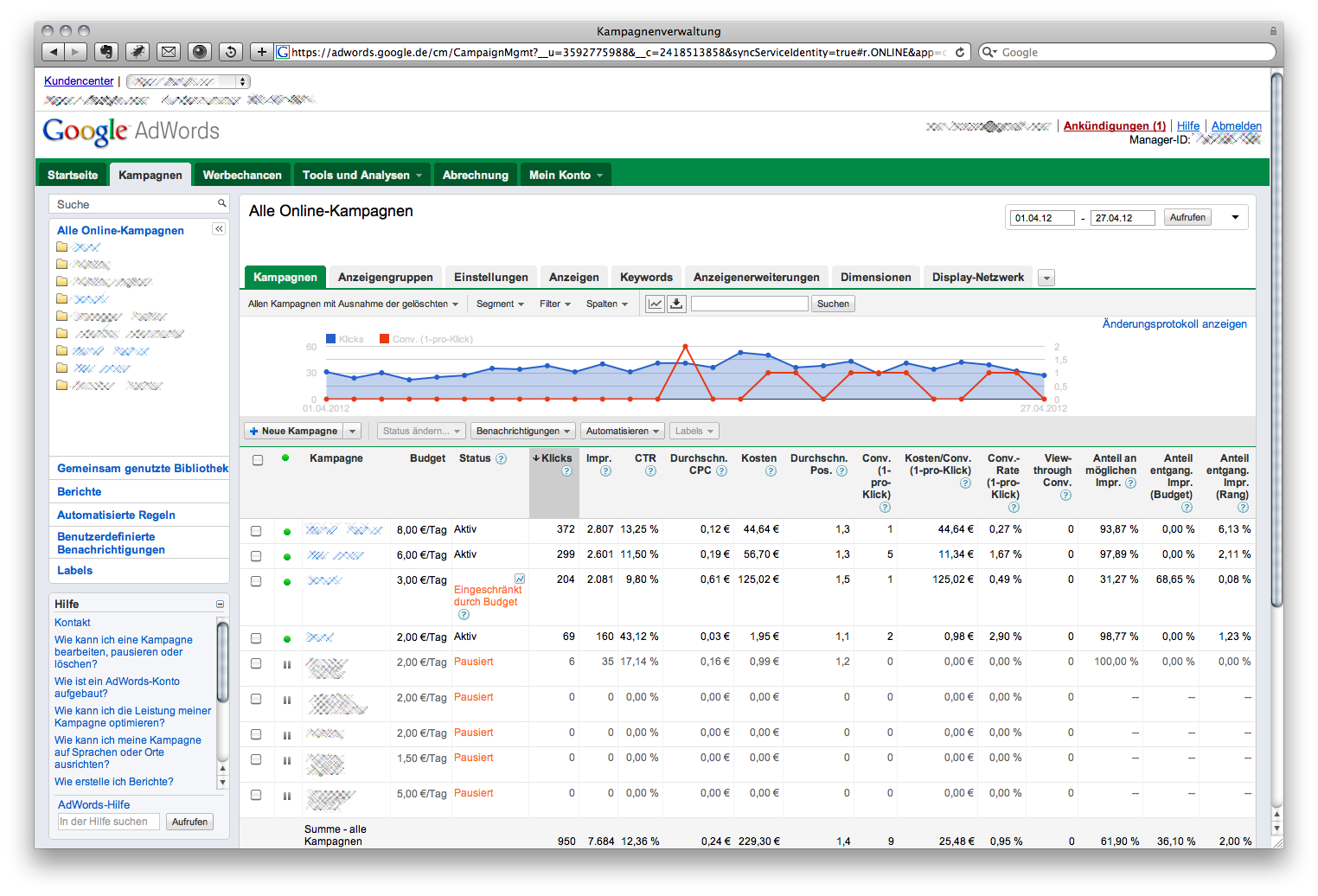Click the circular reload toolbar button

[231, 52]
